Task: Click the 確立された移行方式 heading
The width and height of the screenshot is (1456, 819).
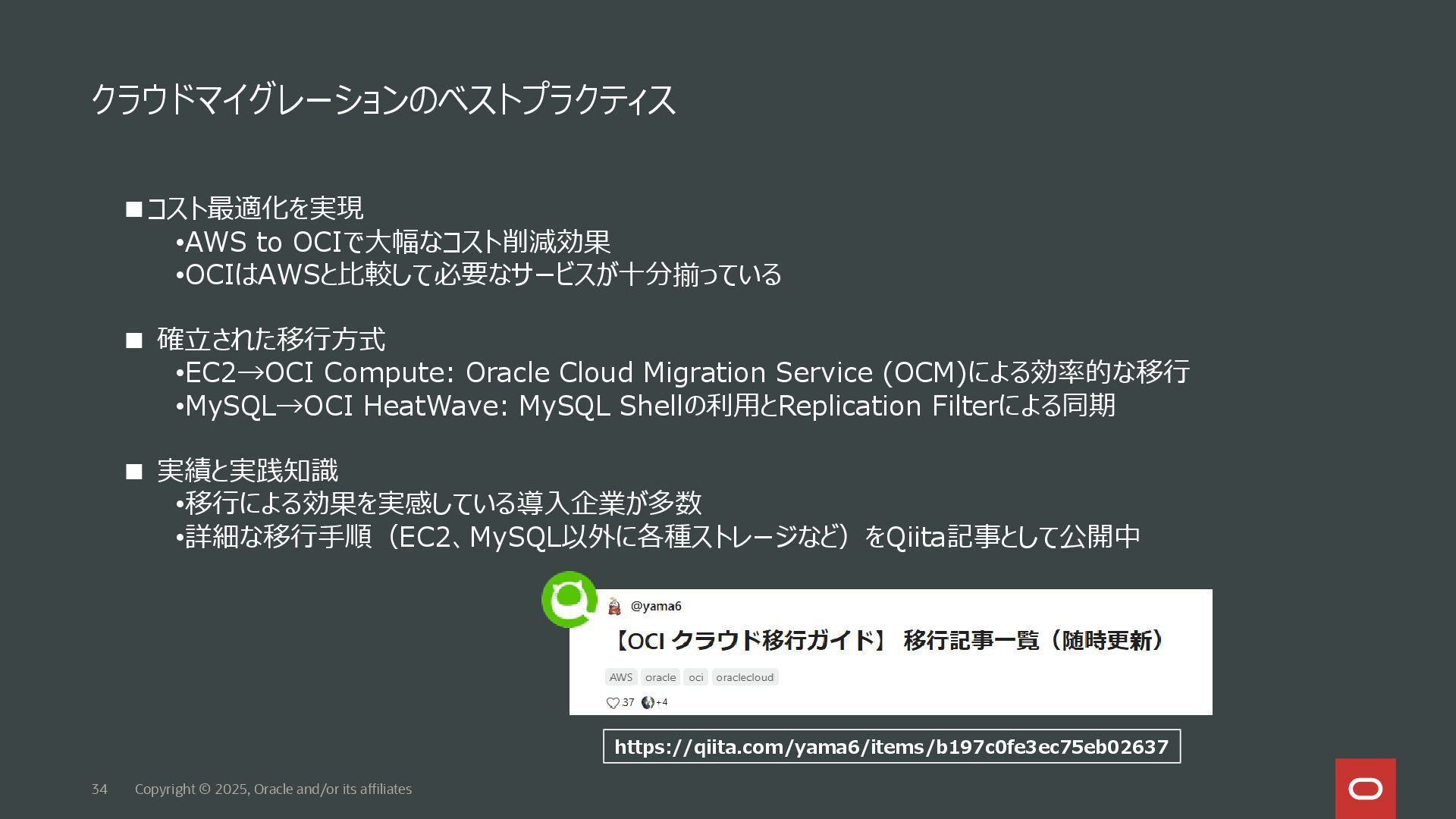Action: (x=271, y=340)
